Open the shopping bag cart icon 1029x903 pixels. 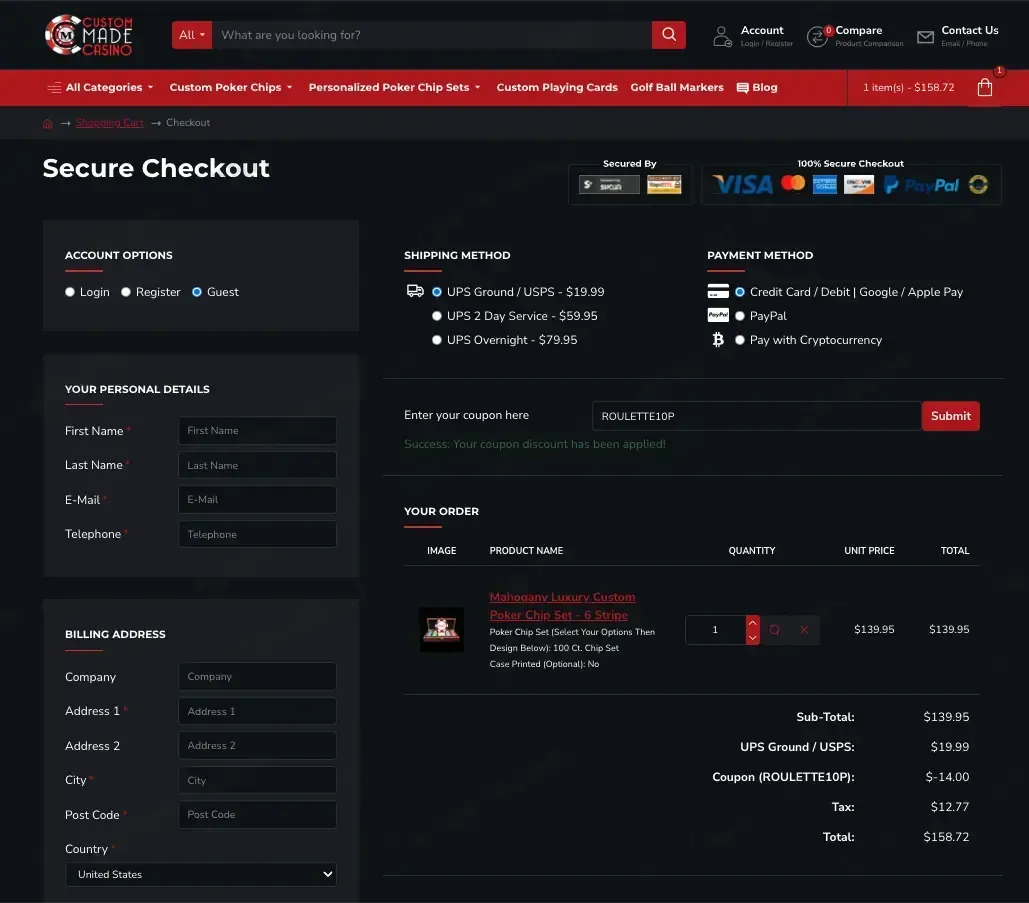tap(984, 87)
